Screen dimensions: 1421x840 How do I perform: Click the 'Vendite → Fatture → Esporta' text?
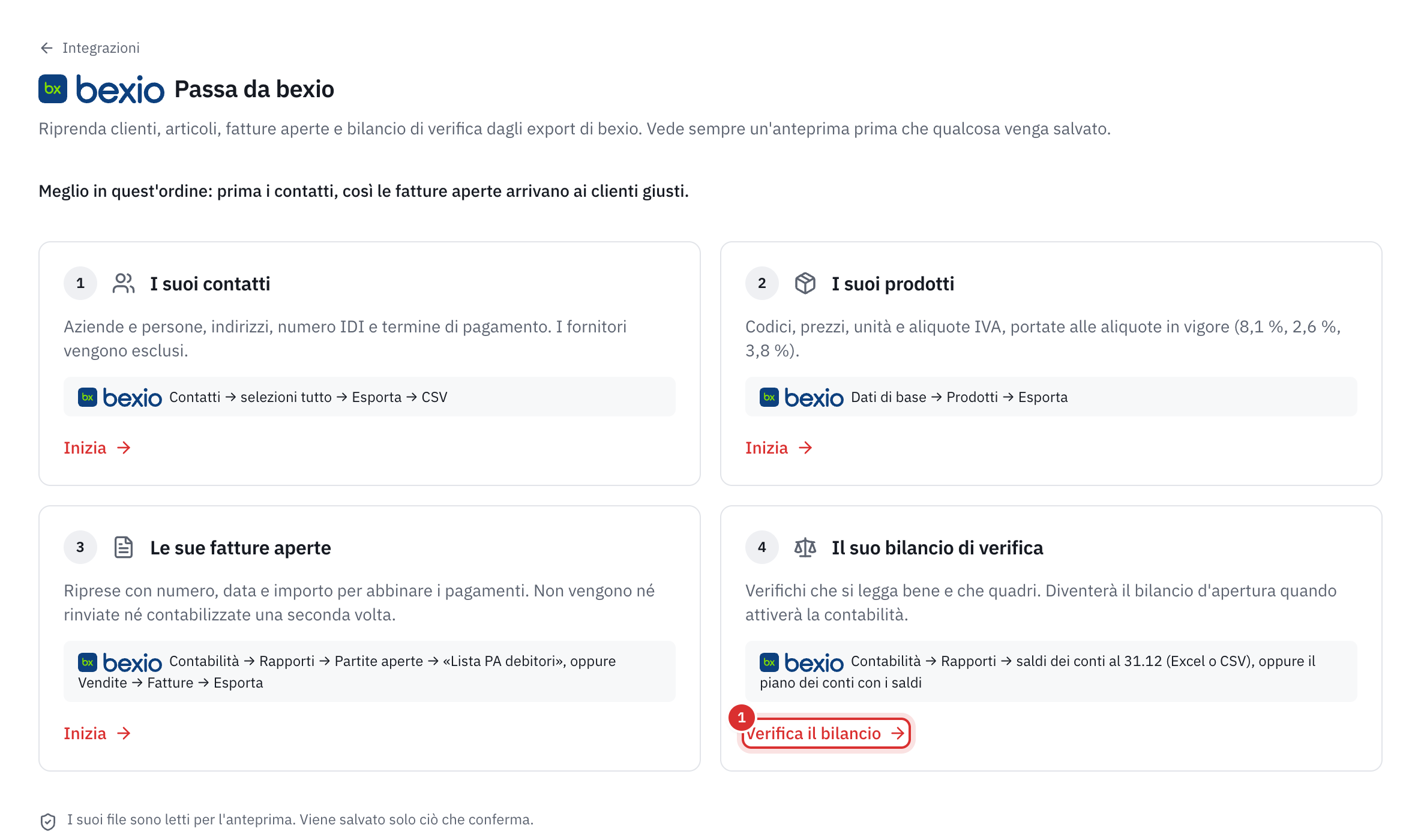(x=171, y=683)
